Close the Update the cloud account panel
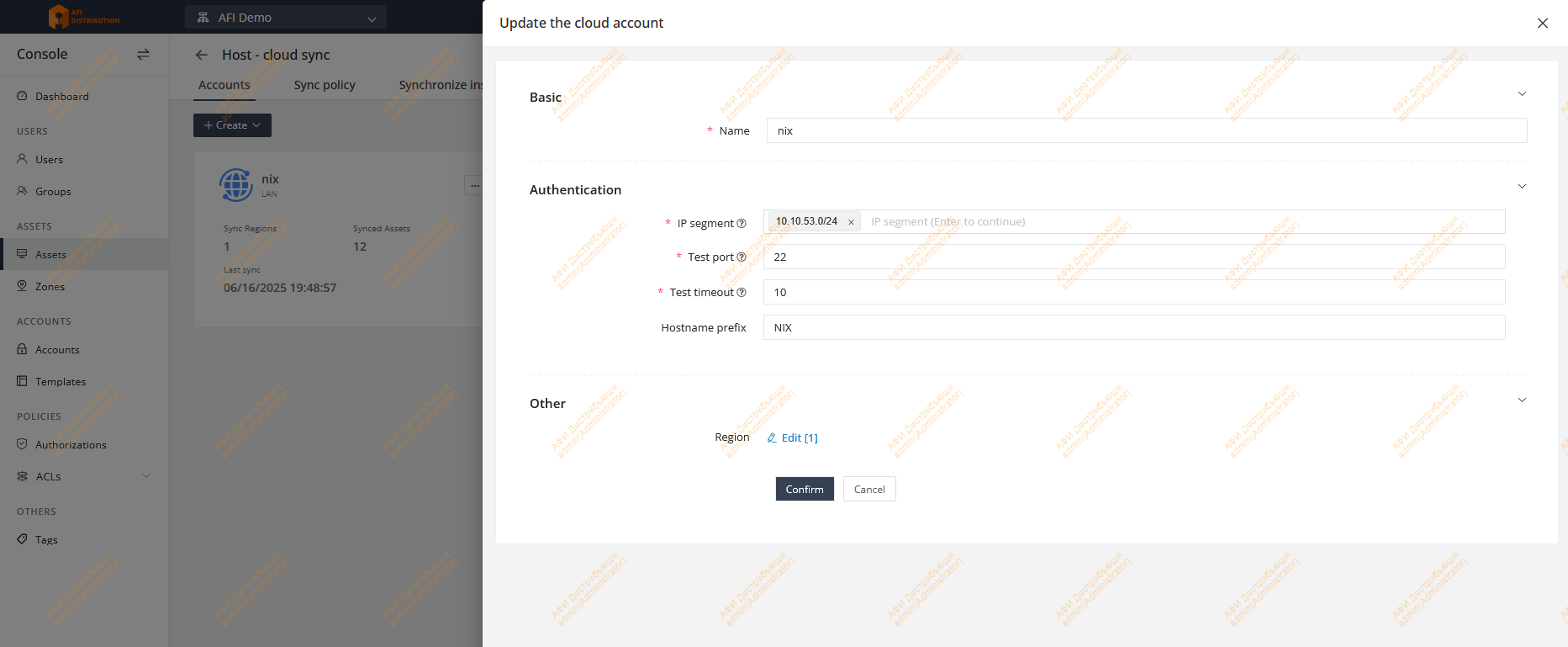The image size is (1568, 647). coord(1542,24)
